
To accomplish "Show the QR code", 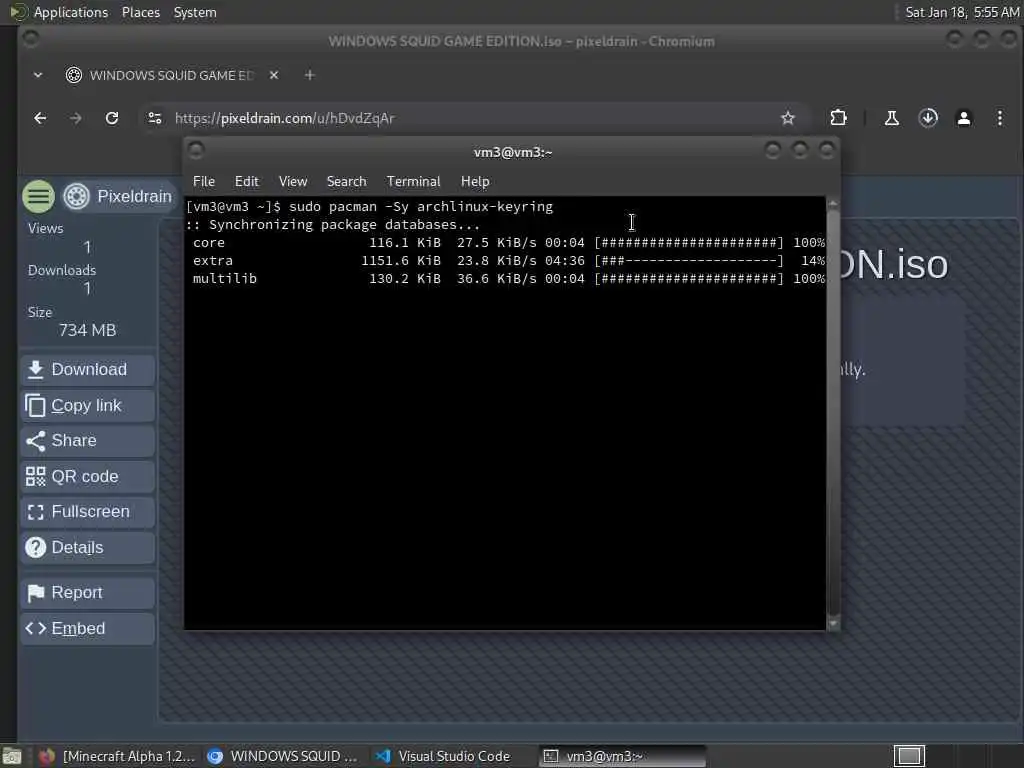I will click(88, 477).
